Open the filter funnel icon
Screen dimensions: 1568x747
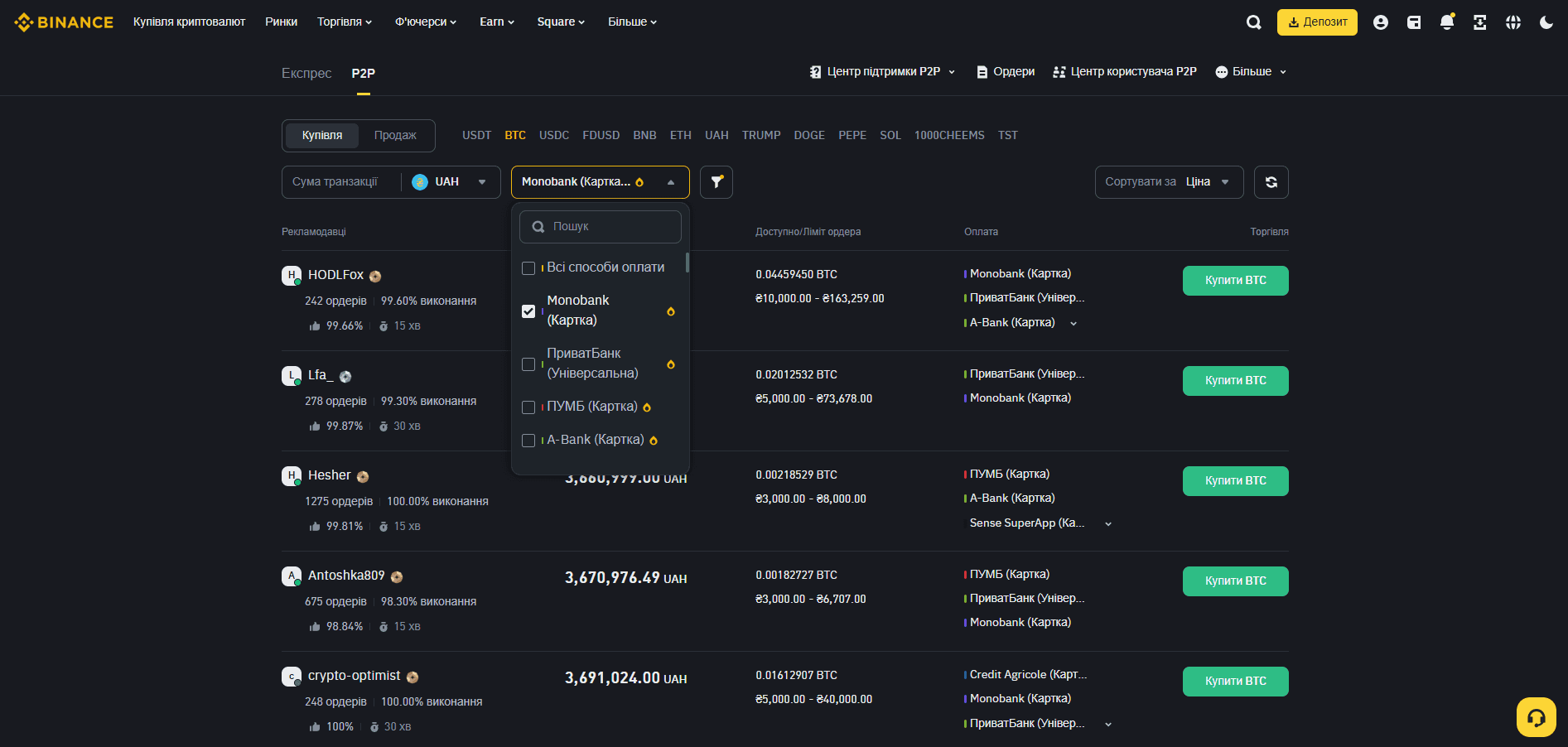tap(716, 182)
